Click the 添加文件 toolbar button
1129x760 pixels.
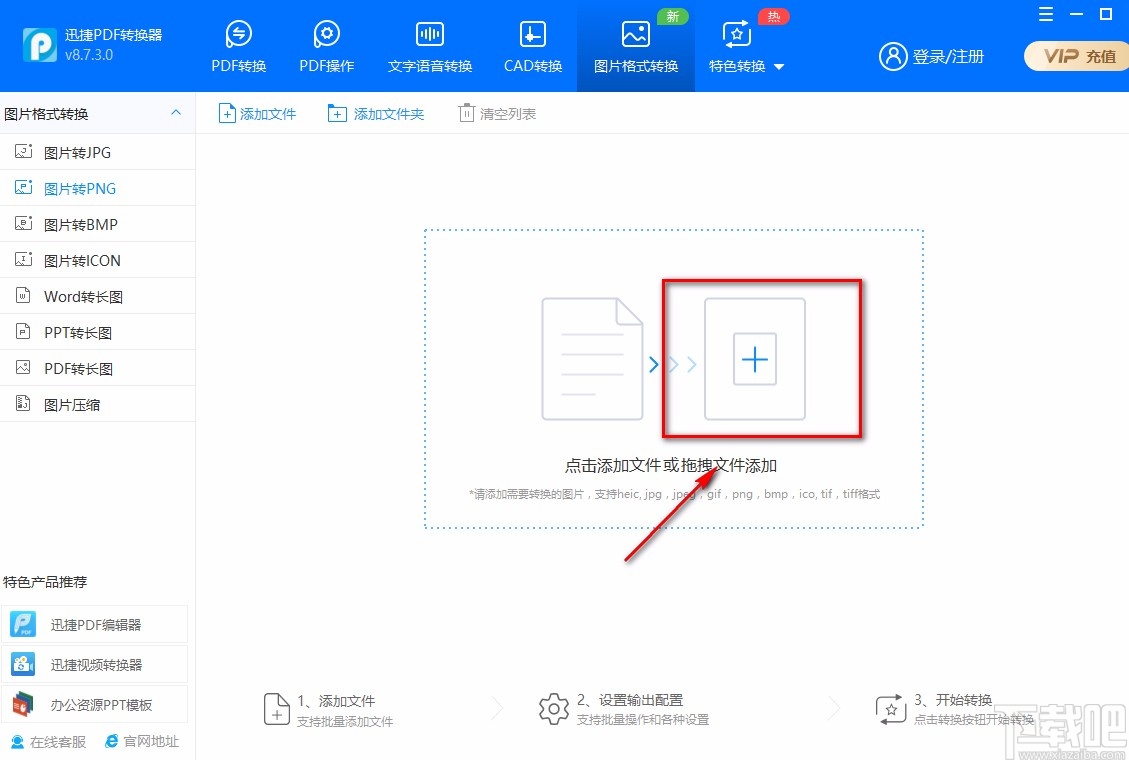tap(257, 113)
